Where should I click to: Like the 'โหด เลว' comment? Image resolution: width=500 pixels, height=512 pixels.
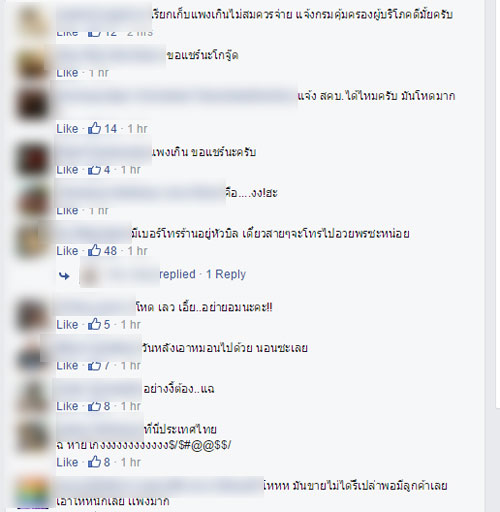coord(67,324)
